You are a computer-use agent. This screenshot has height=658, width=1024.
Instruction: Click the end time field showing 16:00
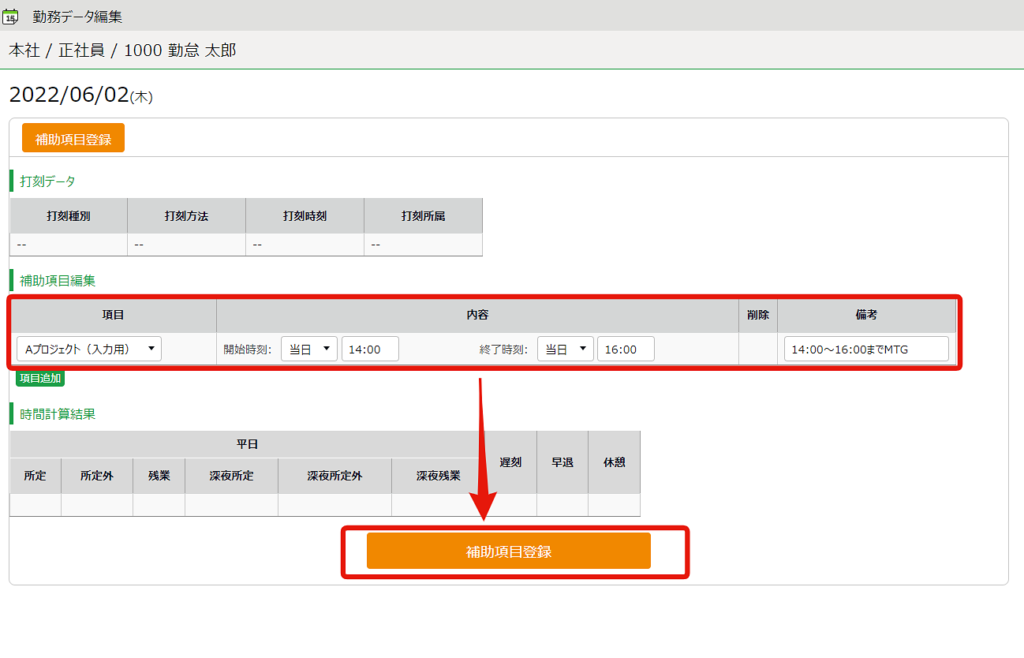pyautogui.click(x=626, y=348)
